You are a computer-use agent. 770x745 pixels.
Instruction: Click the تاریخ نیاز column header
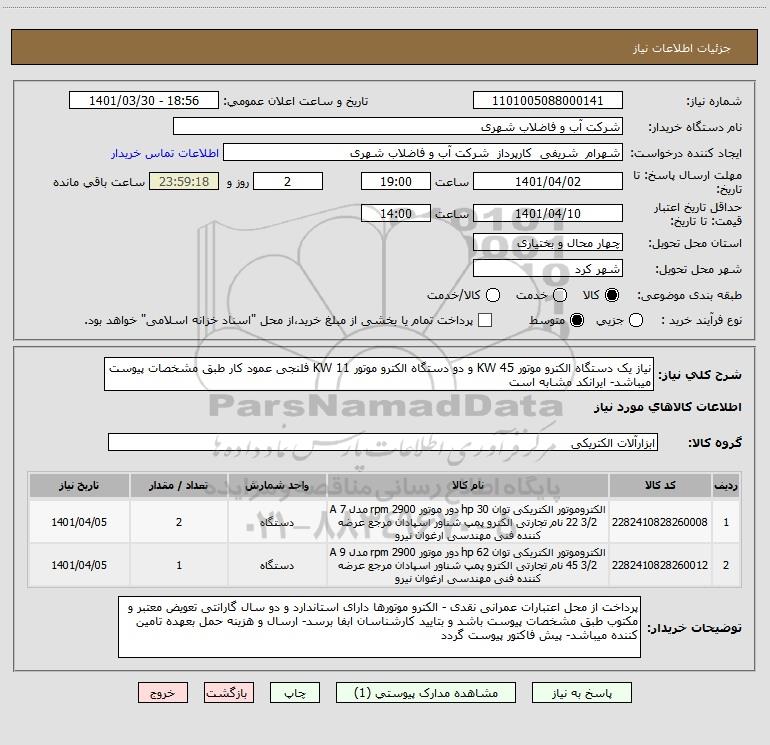pyautogui.click(x=79, y=486)
